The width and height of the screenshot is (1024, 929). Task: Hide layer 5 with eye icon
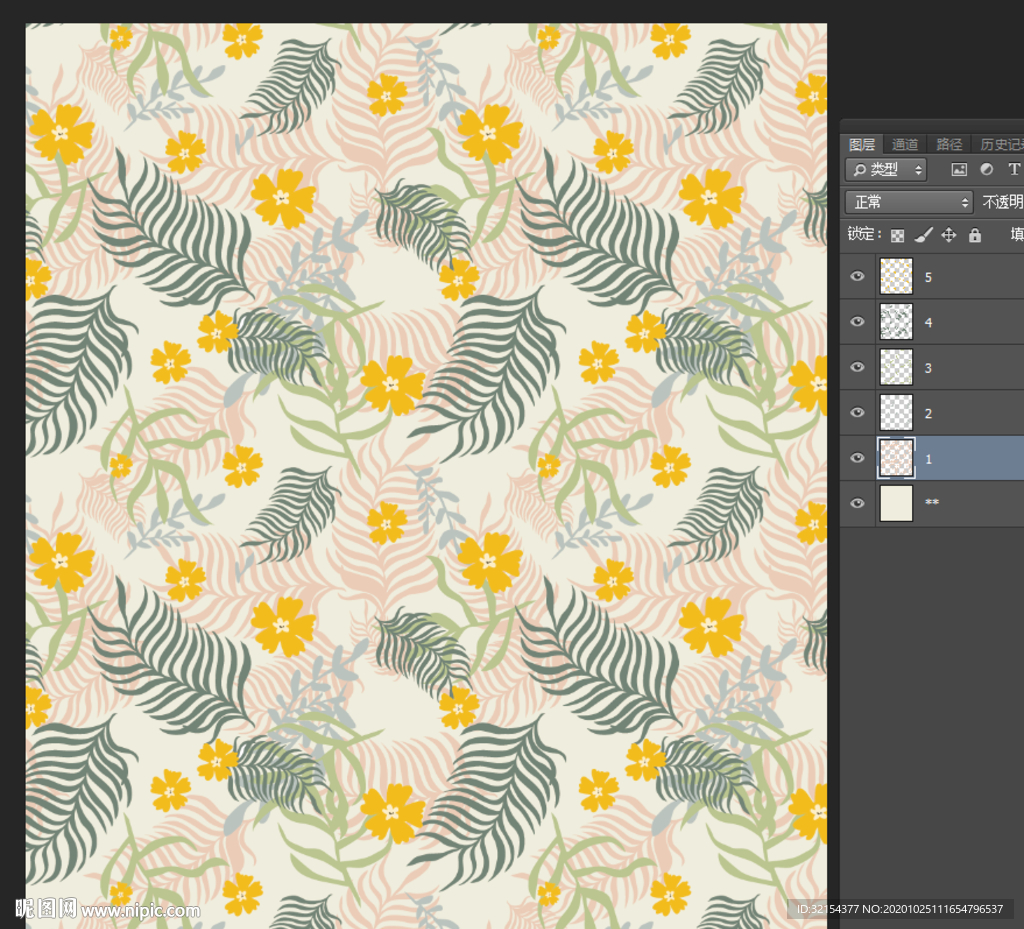(x=857, y=276)
